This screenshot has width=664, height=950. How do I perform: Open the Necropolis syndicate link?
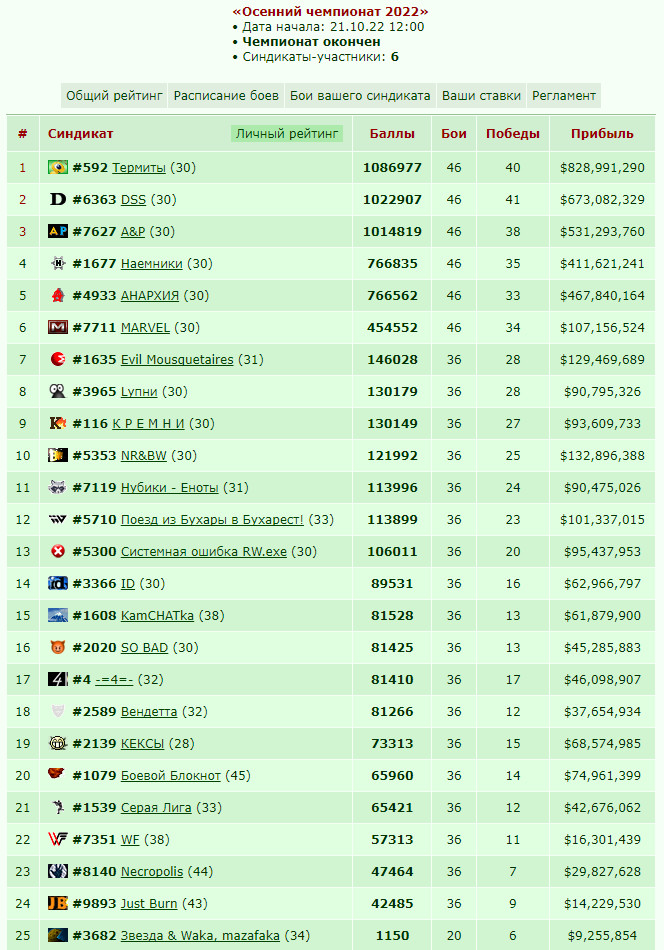click(151, 872)
